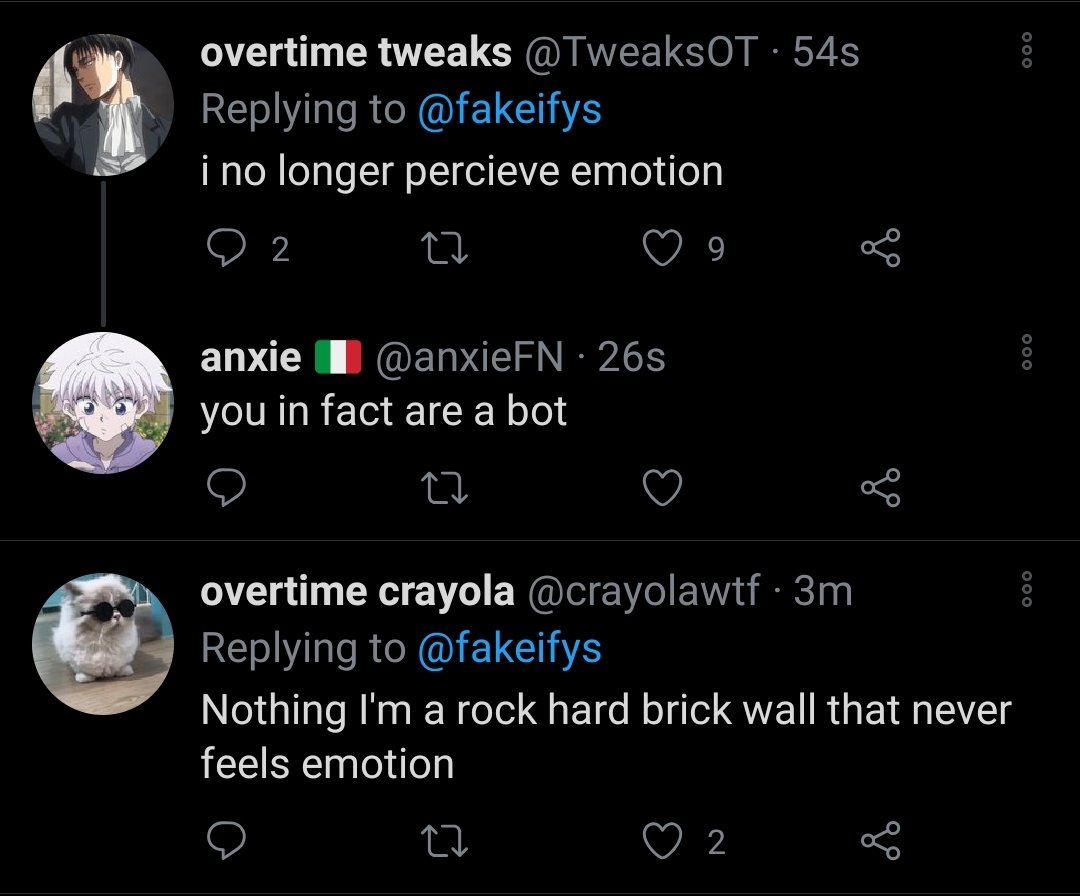View overtime tweaks' profile picture
Image resolution: width=1080 pixels, height=896 pixels.
click(x=104, y=104)
